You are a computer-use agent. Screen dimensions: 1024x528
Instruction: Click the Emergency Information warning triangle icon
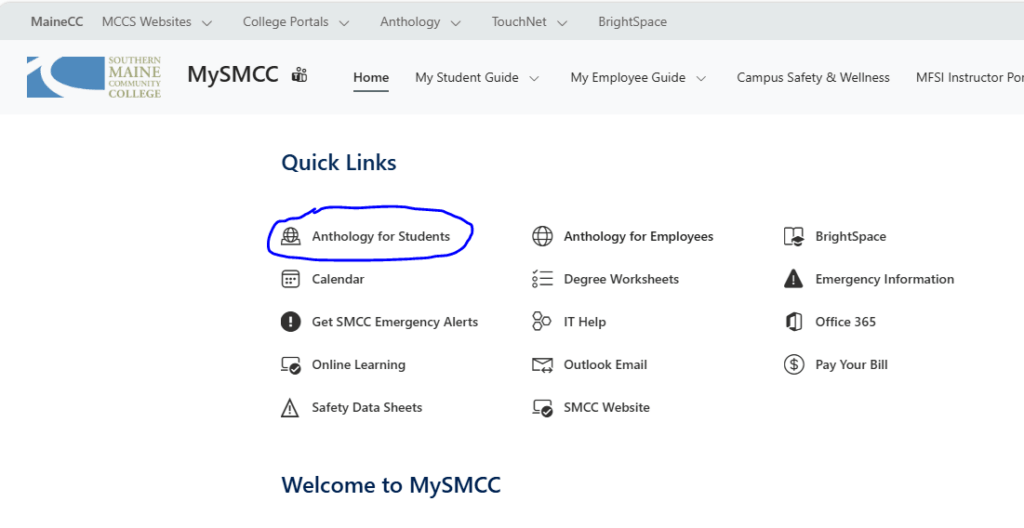pos(793,279)
